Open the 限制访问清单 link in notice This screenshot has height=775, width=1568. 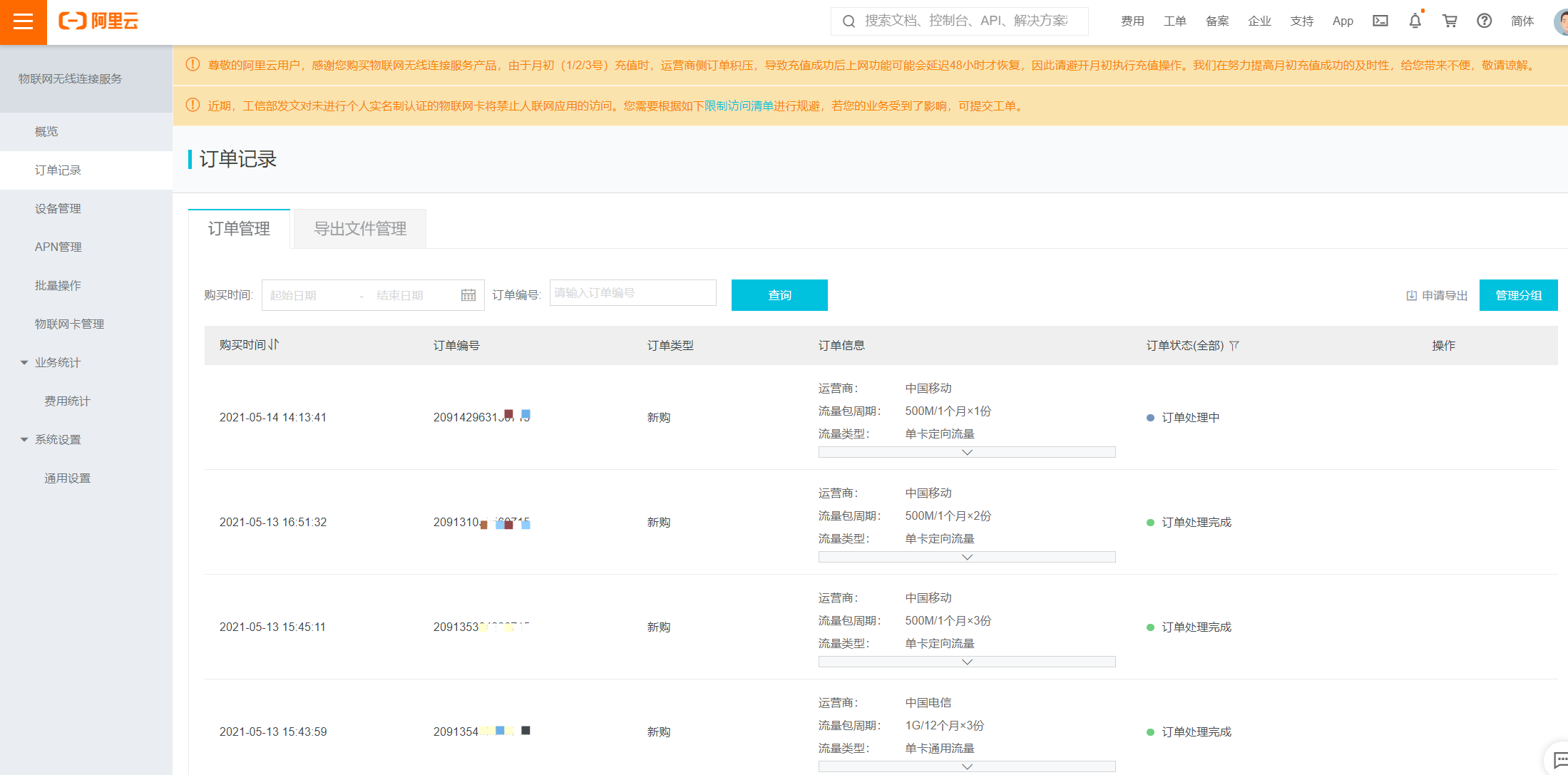pyautogui.click(x=739, y=106)
